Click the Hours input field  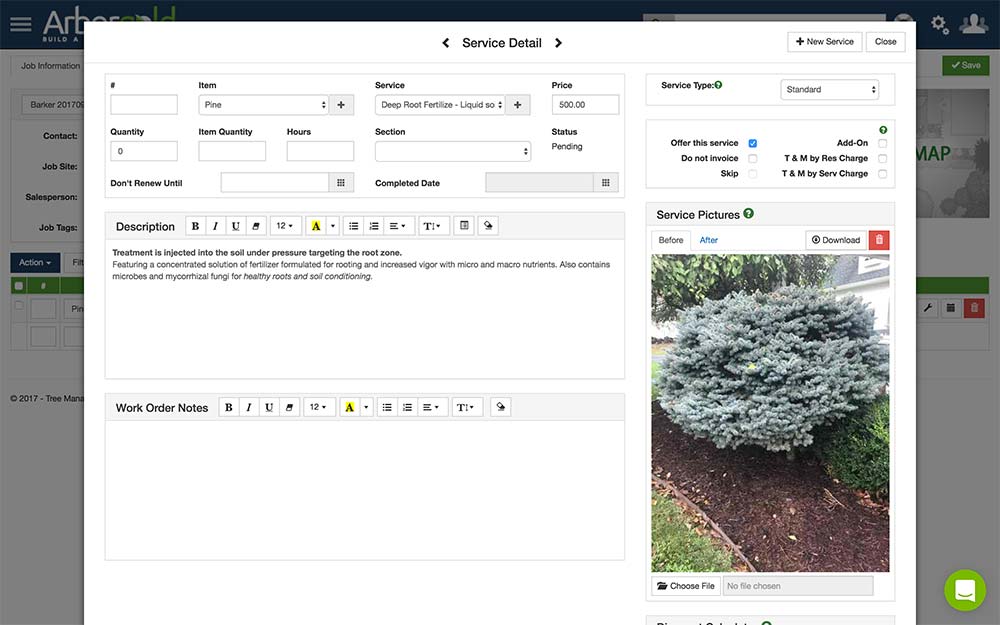click(x=320, y=151)
